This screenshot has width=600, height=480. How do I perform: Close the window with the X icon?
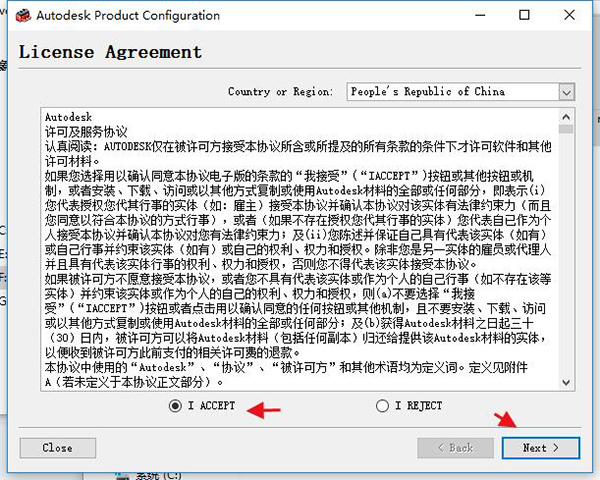coord(569,15)
